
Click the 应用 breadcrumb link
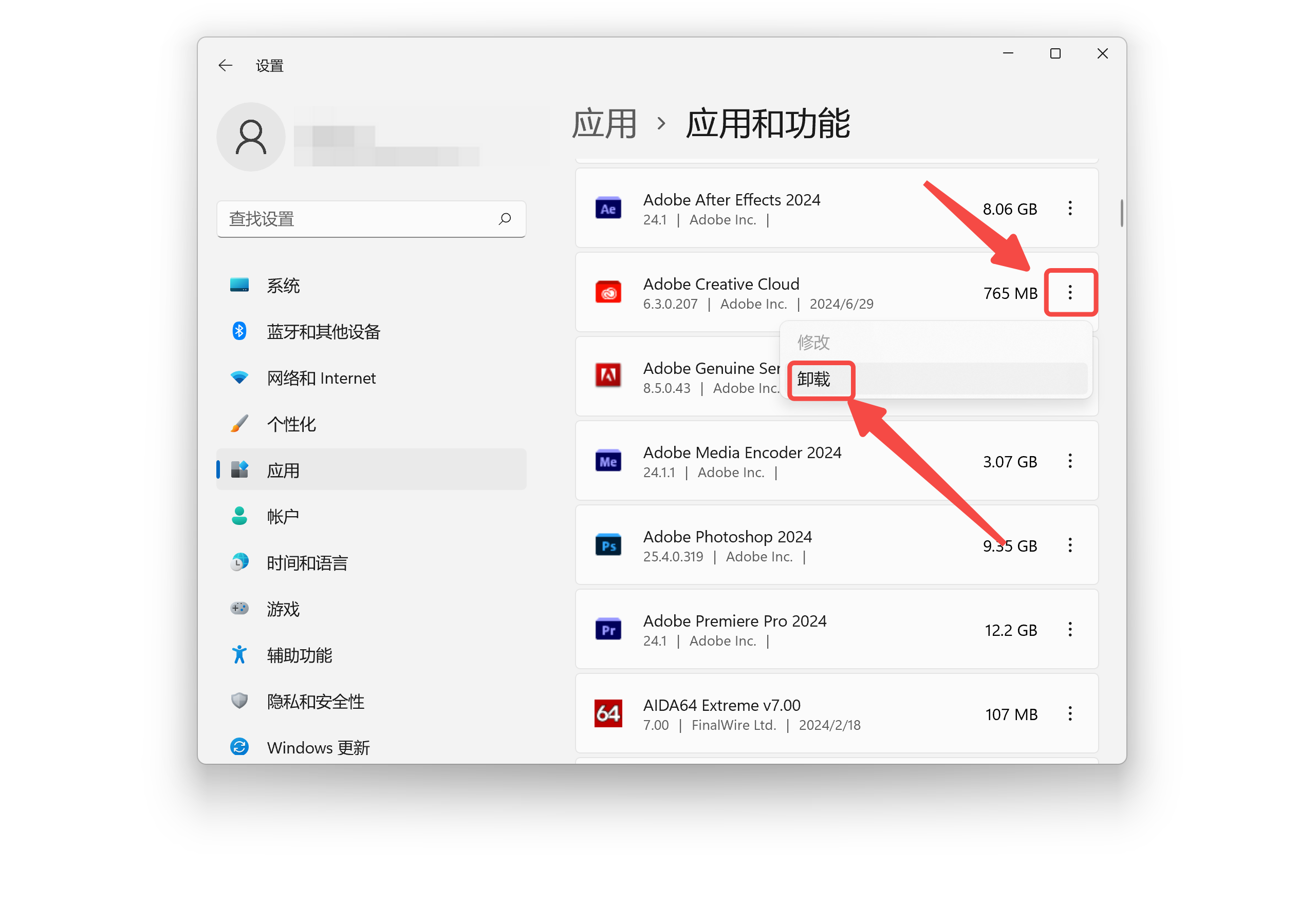pyautogui.click(x=604, y=124)
